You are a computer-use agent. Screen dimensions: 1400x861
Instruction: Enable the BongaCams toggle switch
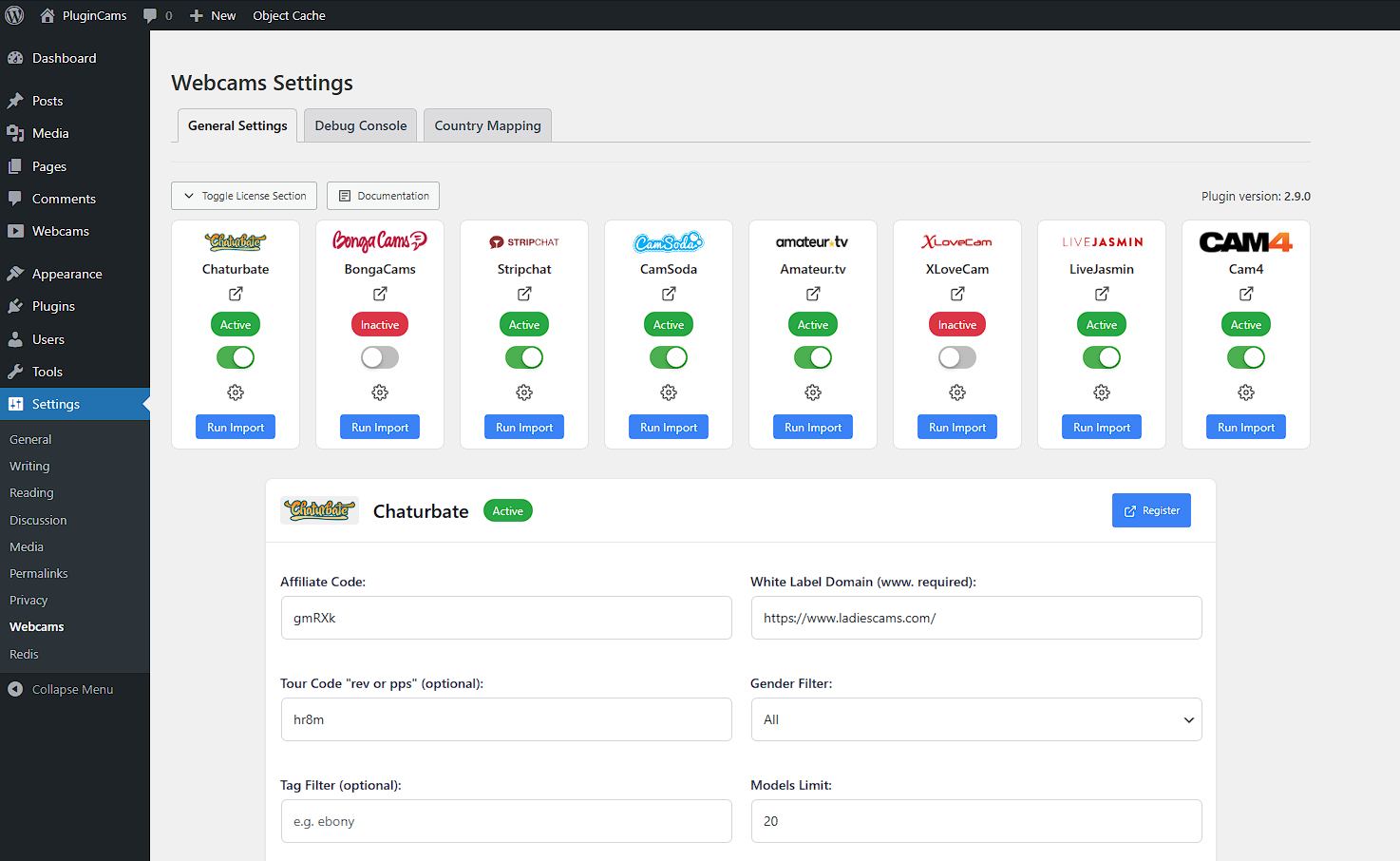pos(380,357)
